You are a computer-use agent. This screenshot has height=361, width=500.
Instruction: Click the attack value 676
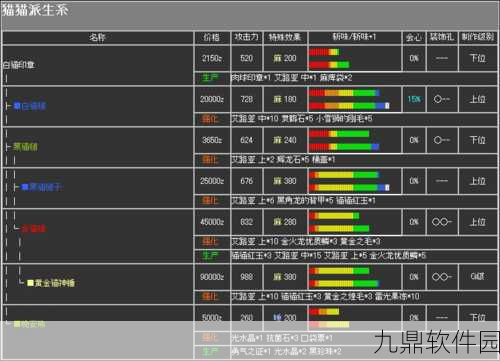(x=247, y=181)
